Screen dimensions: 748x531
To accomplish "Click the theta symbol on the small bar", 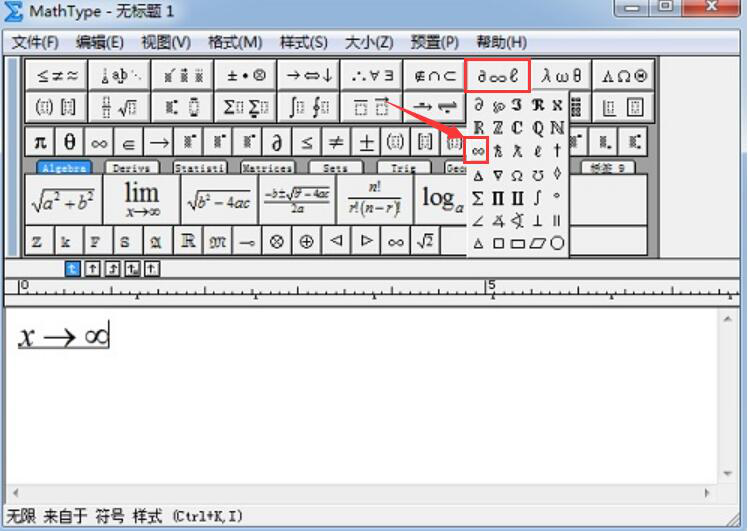I will click(70, 142).
